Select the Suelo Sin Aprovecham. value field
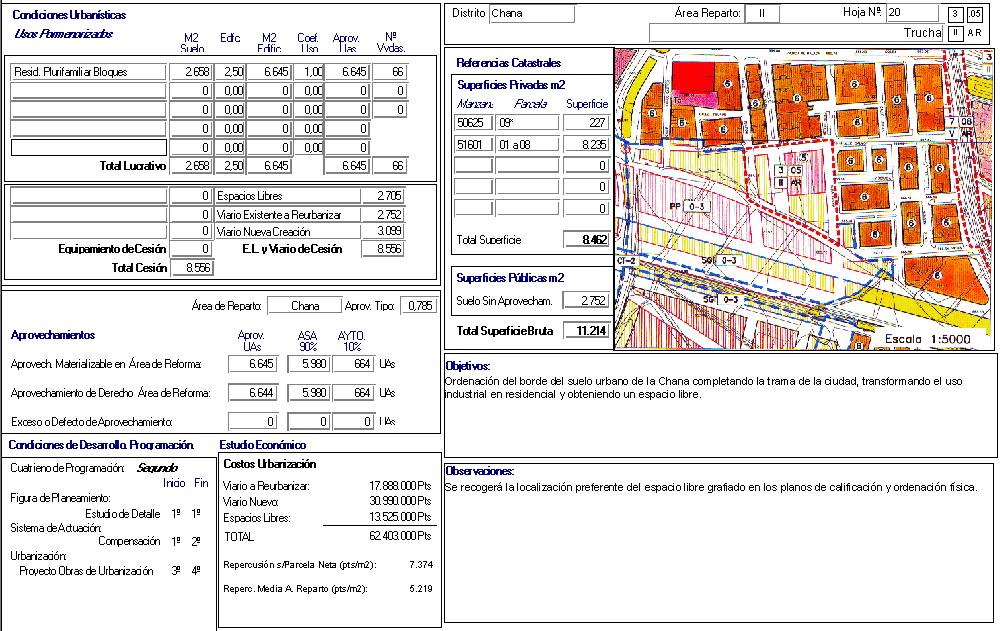This screenshot has height=631, width=1000. click(587, 300)
